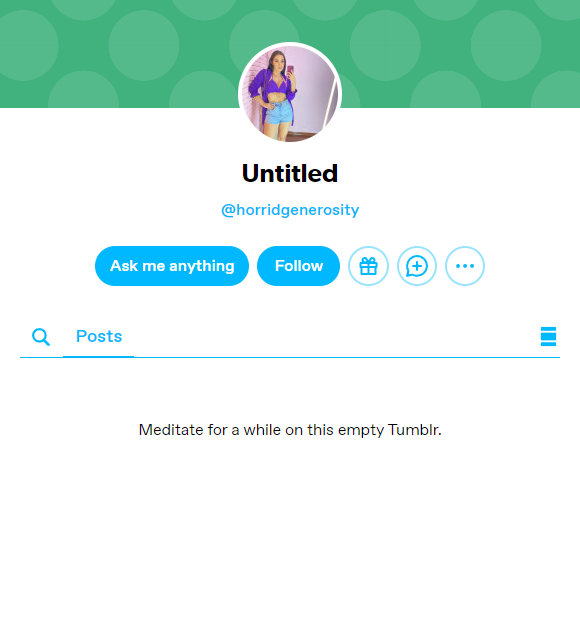Follow the horridgenerosity blog
580x633 pixels.
[x=298, y=266]
